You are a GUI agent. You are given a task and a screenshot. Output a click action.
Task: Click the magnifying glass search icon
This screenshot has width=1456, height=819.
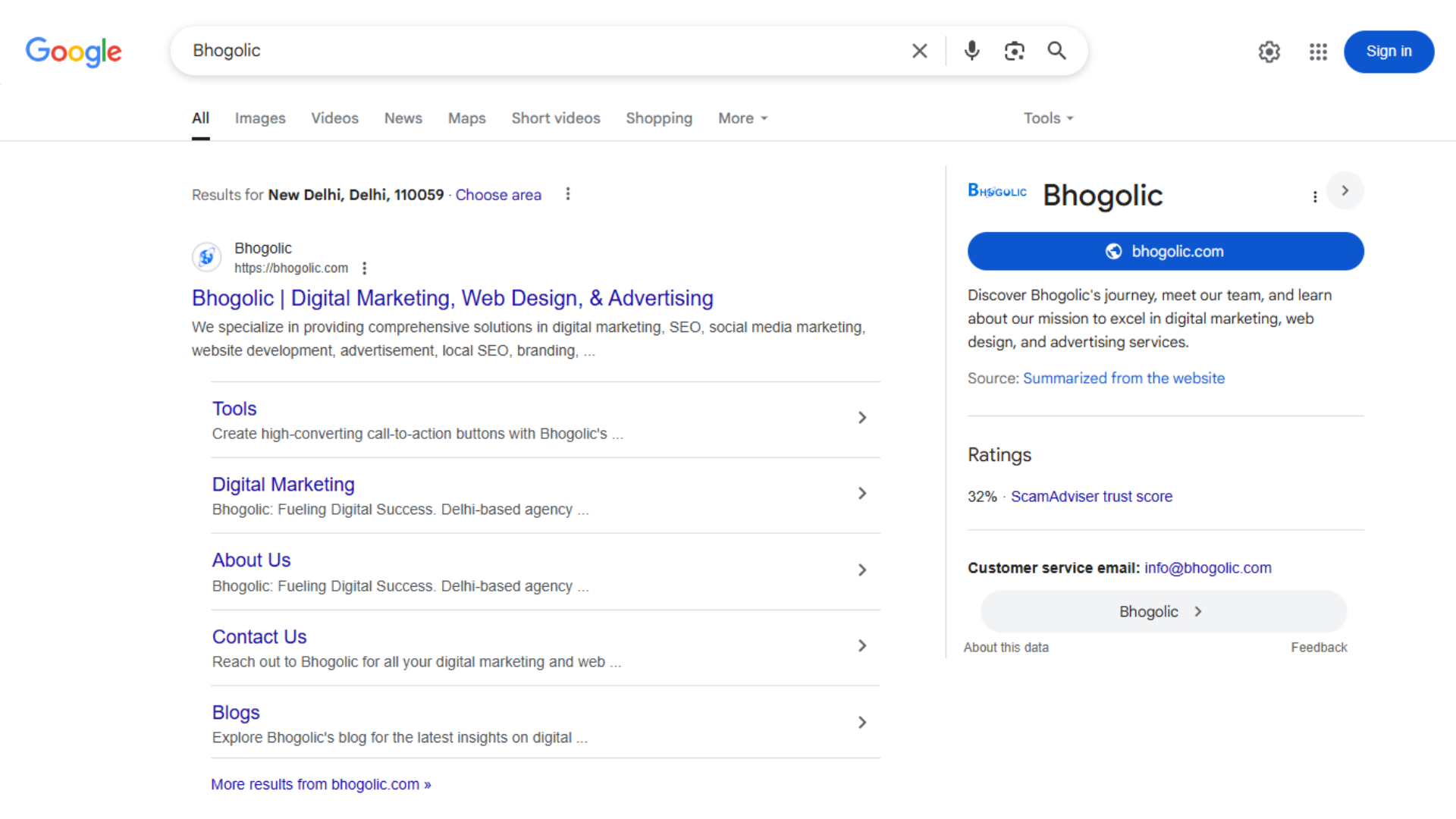[1056, 51]
